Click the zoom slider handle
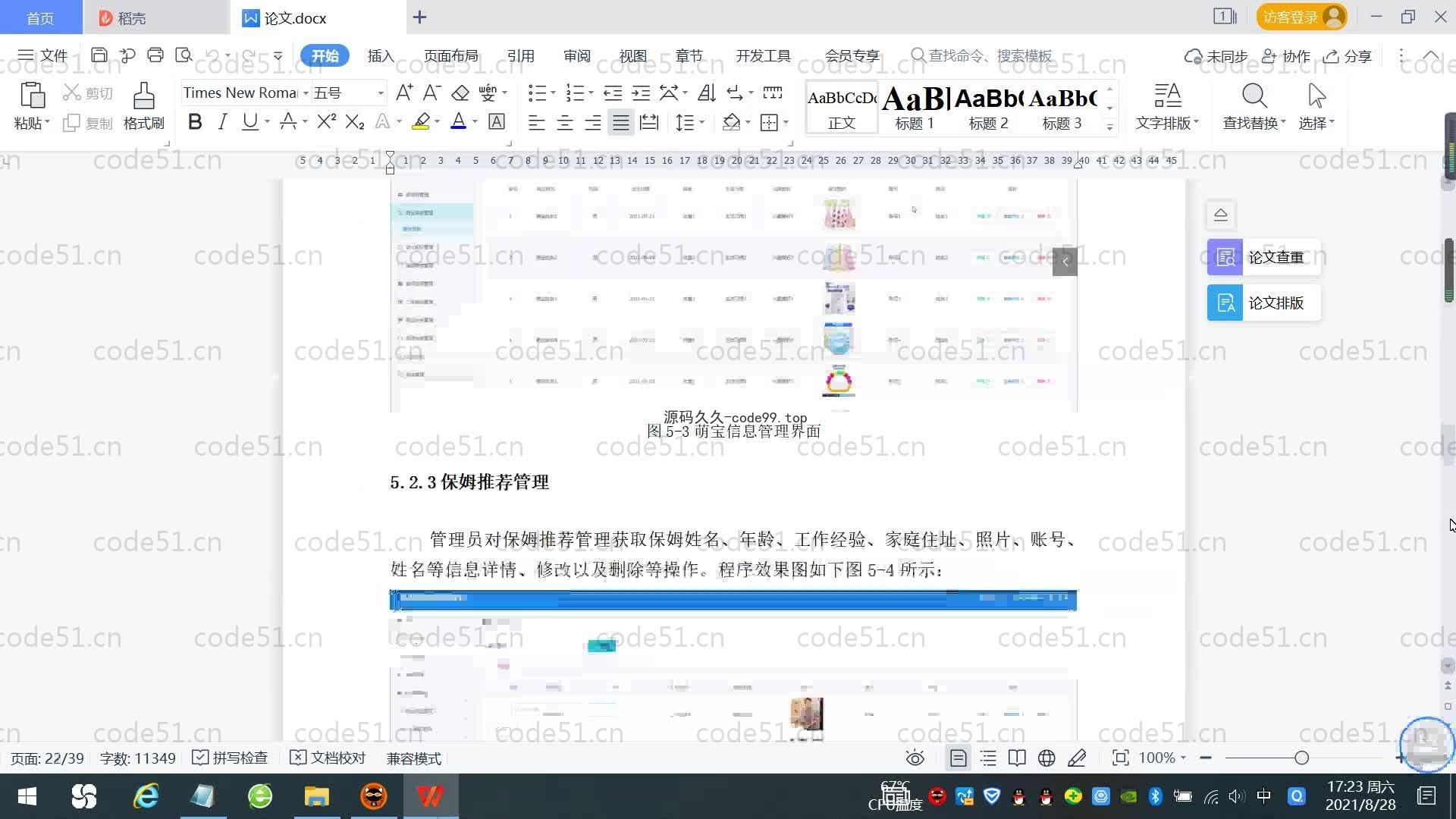The image size is (1456, 819). tap(1302, 758)
